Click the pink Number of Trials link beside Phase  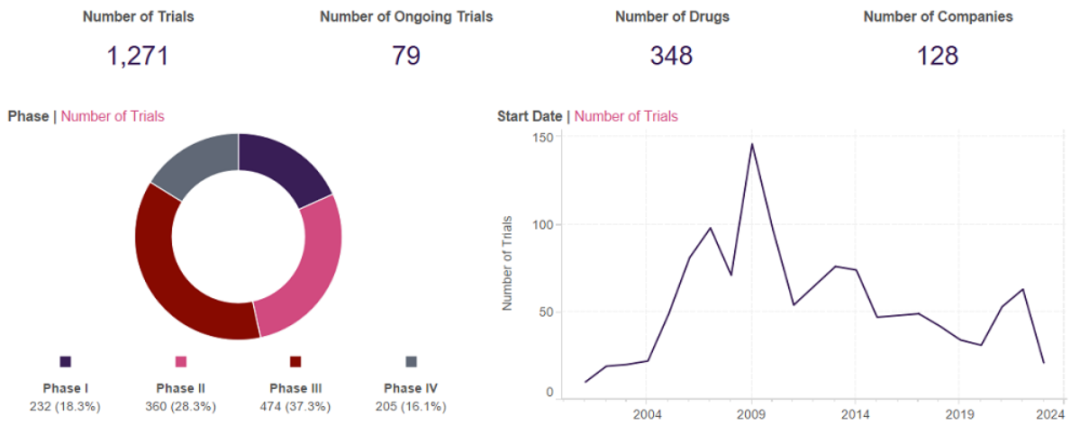[x=113, y=116]
